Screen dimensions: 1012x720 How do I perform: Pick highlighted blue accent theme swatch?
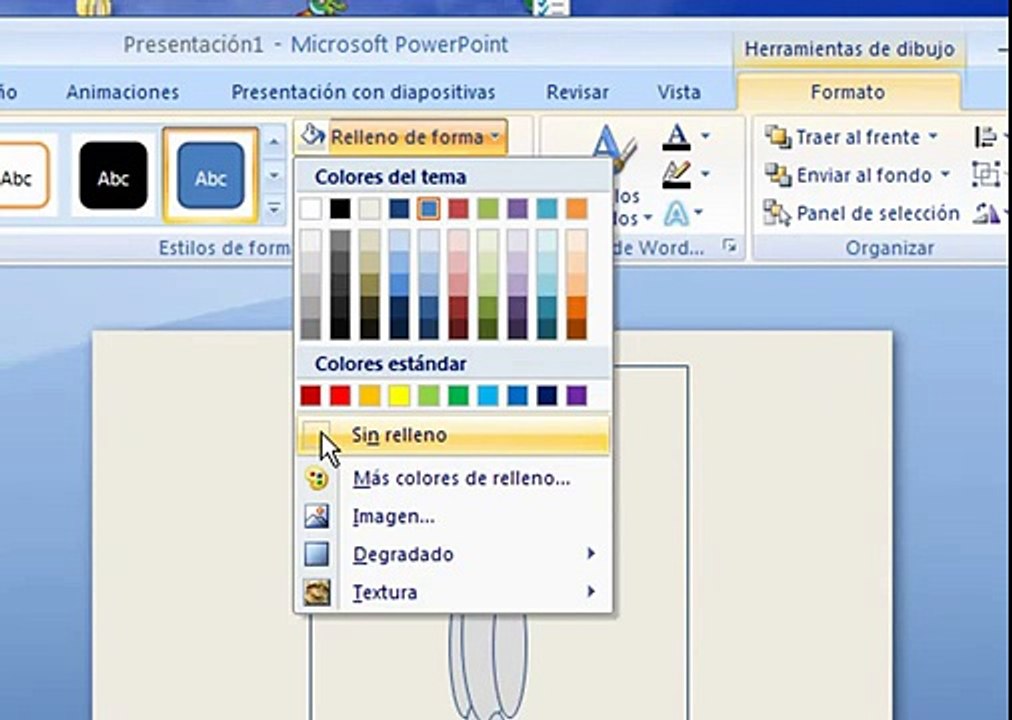pyautogui.click(x=429, y=208)
